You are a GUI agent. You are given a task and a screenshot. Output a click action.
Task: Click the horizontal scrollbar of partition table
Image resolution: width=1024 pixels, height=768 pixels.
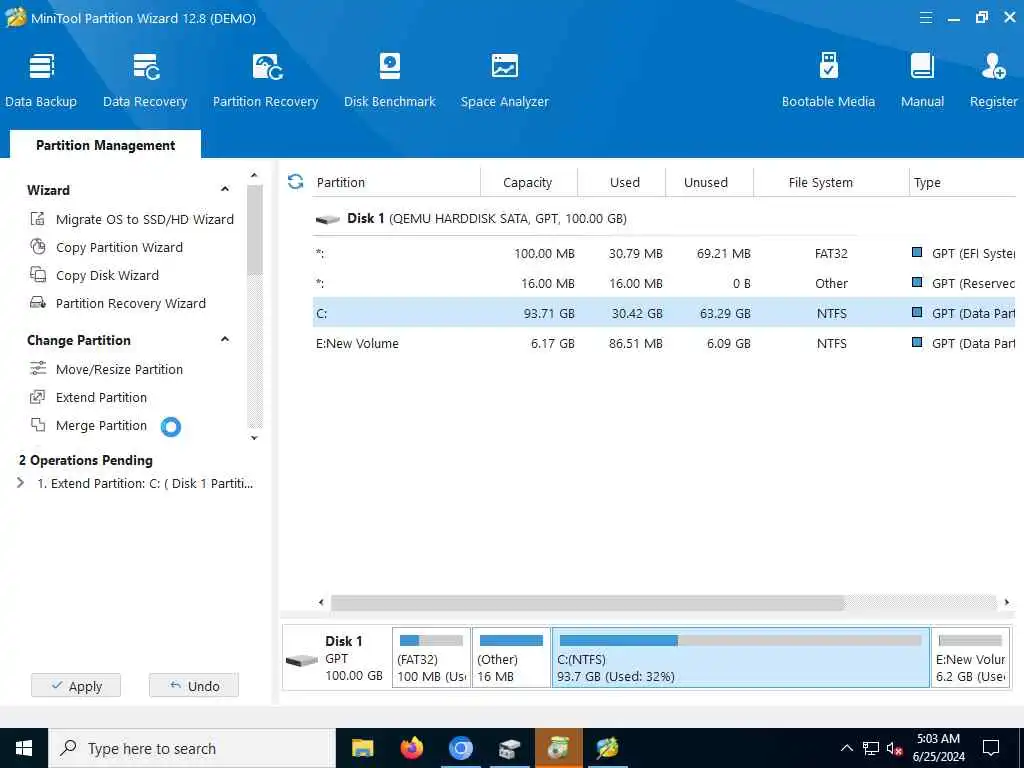(x=588, y=602)
